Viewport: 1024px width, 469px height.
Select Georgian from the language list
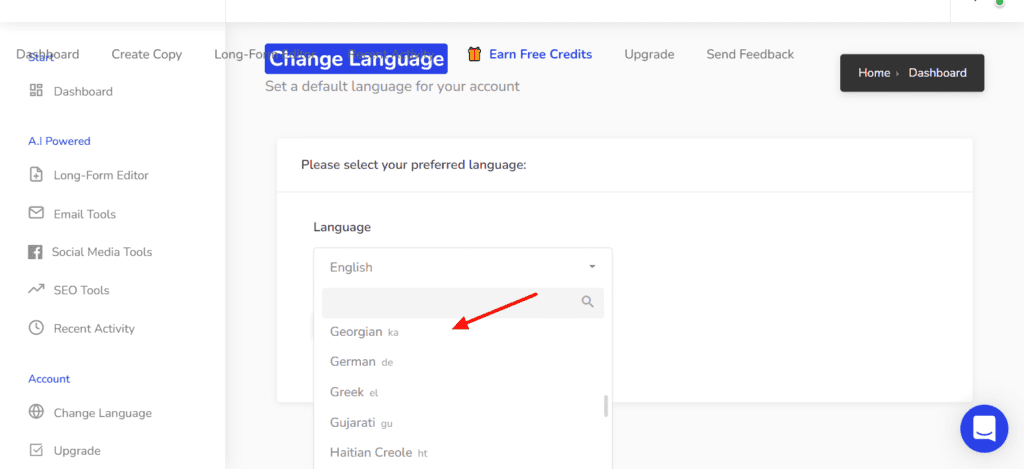coord(356,331)
